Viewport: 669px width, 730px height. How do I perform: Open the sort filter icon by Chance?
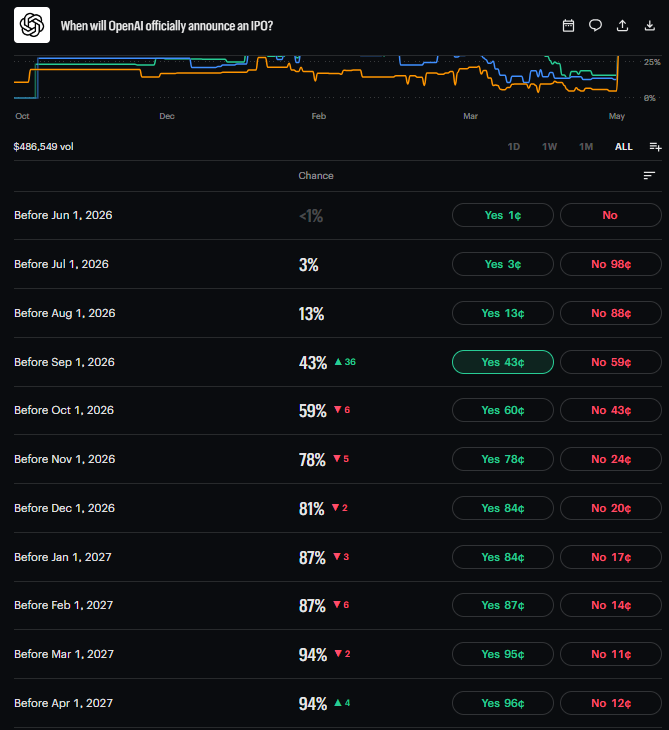tap(649, 176)
